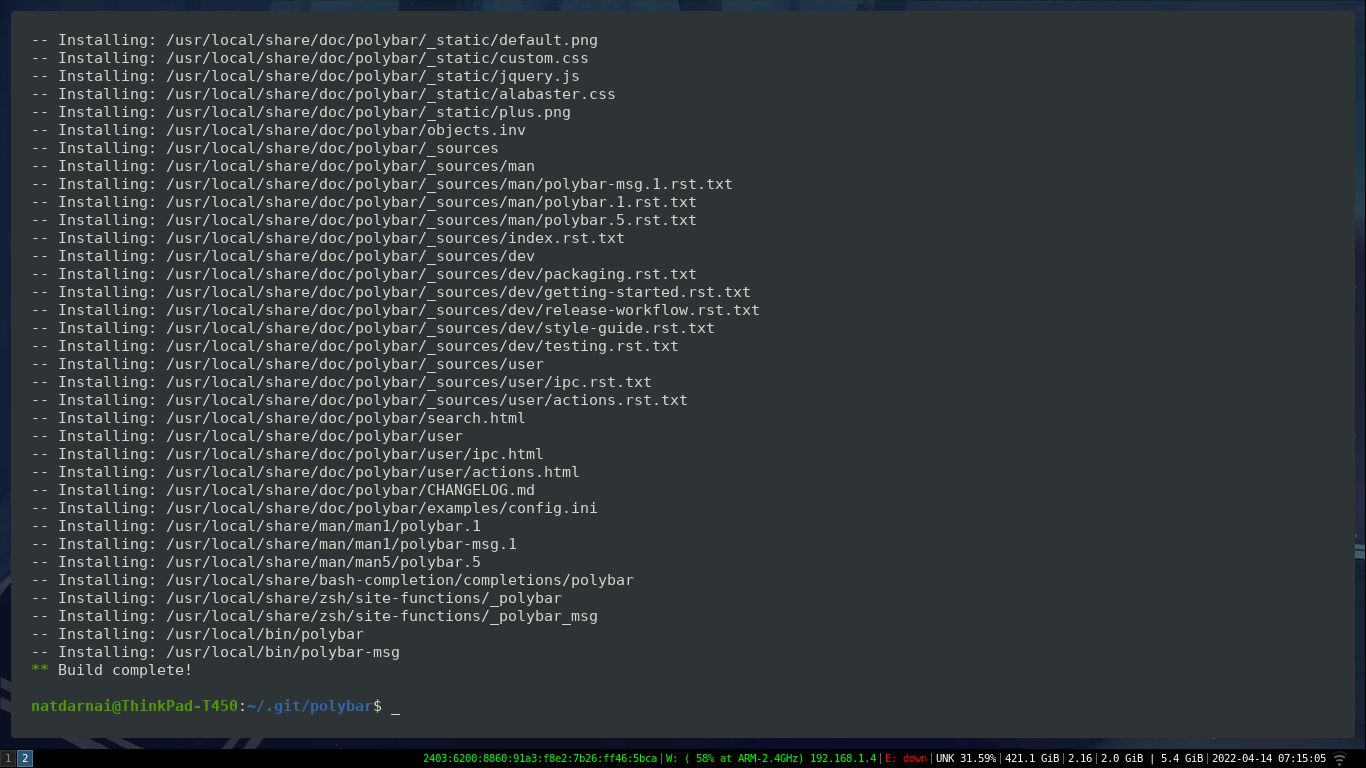
Task: Click the '421.1 GiB' disk space entry
Action: click(1031, 759)
